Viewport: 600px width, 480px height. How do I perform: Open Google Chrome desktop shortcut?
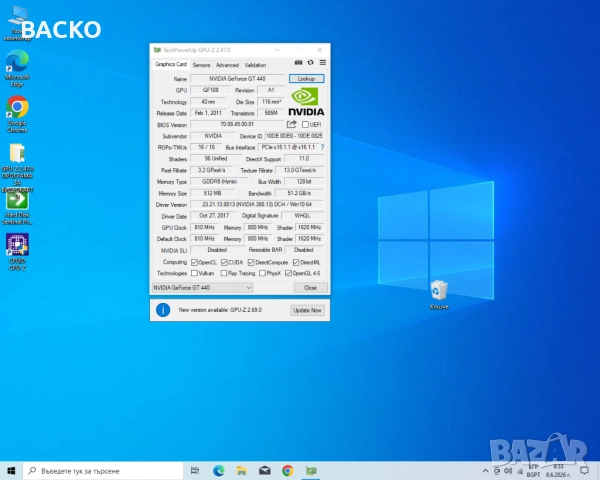pos(17,114)
